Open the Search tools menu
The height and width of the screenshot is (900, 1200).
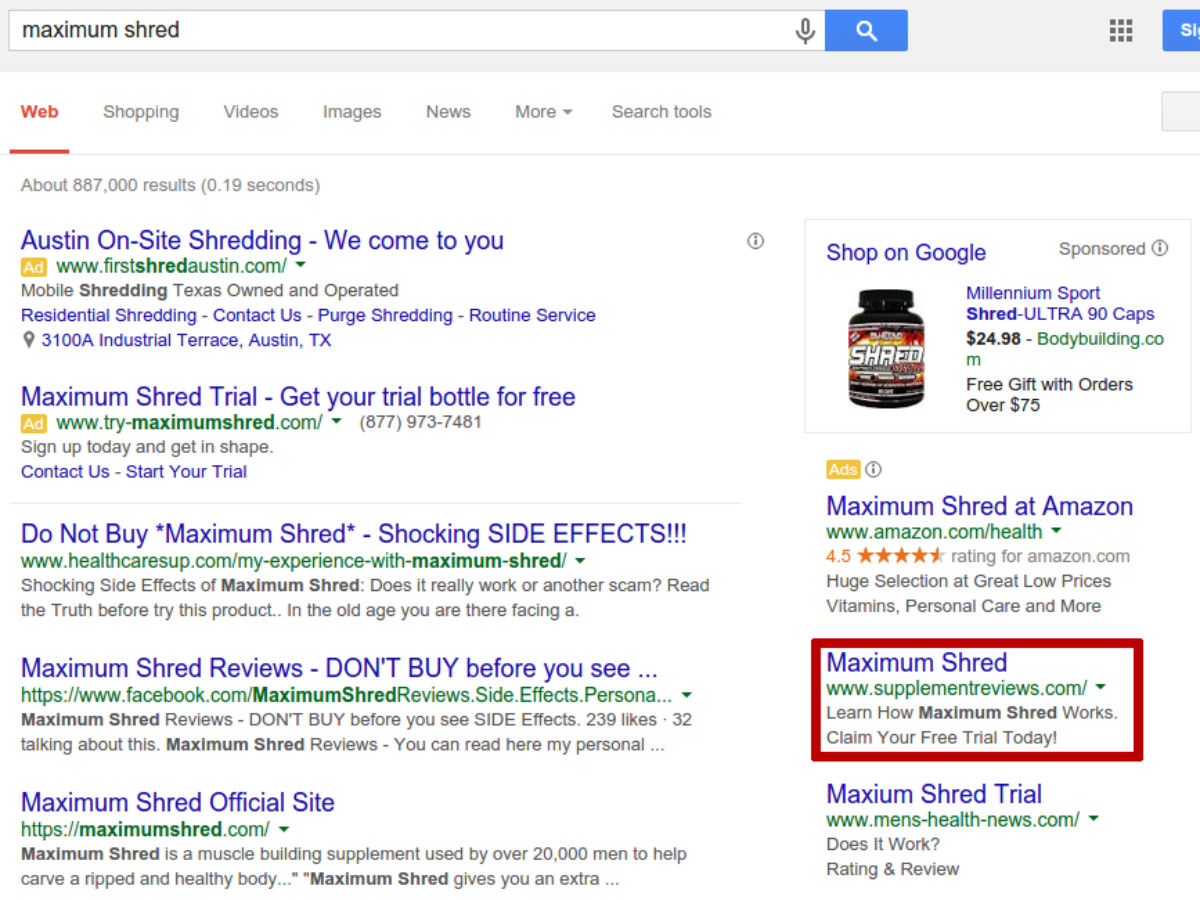[661, 112]
